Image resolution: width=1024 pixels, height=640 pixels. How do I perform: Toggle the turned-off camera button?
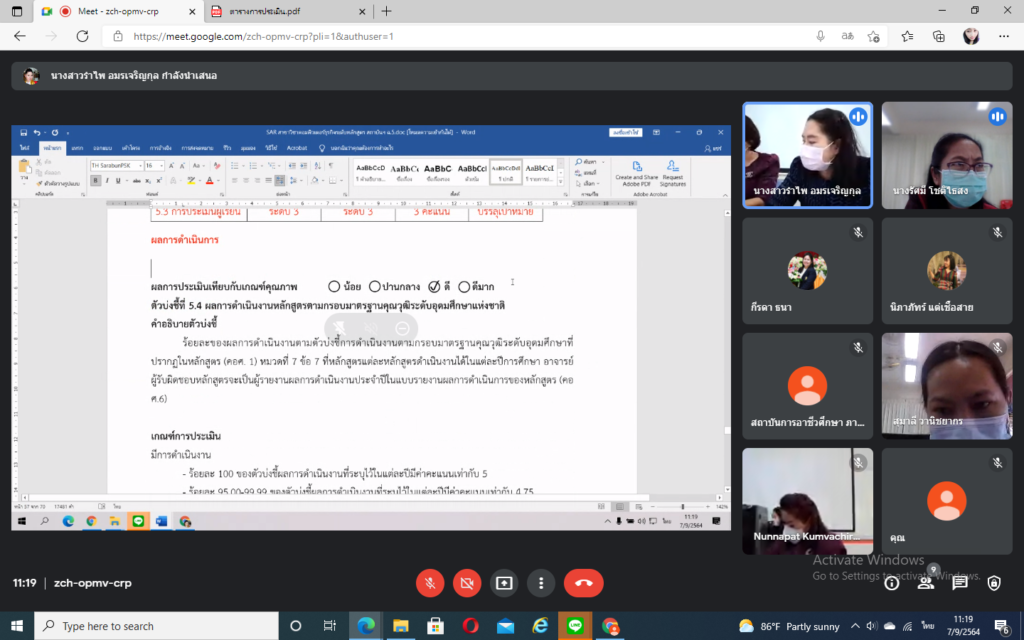pos(466,583)
